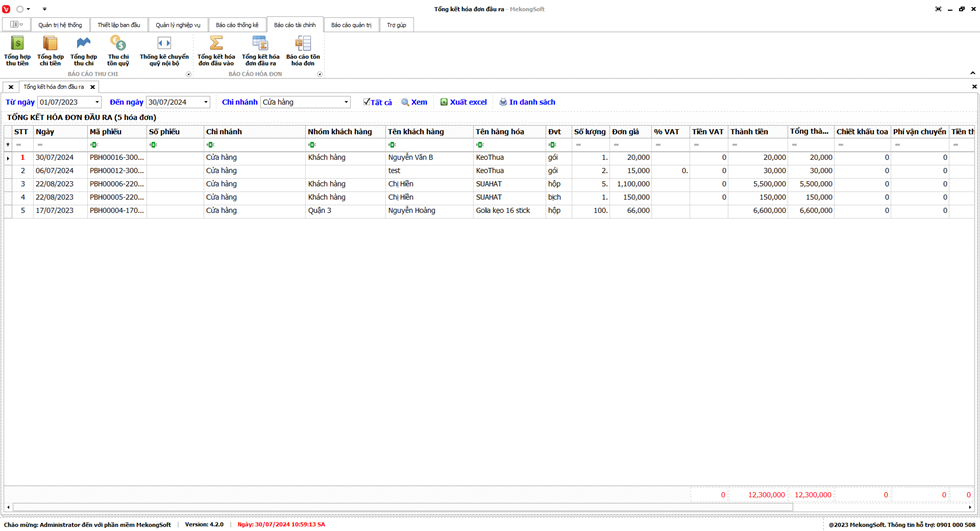Sort by Tên khách hàng column header
This screenshot has width=980, height=531.
[428, 132]
